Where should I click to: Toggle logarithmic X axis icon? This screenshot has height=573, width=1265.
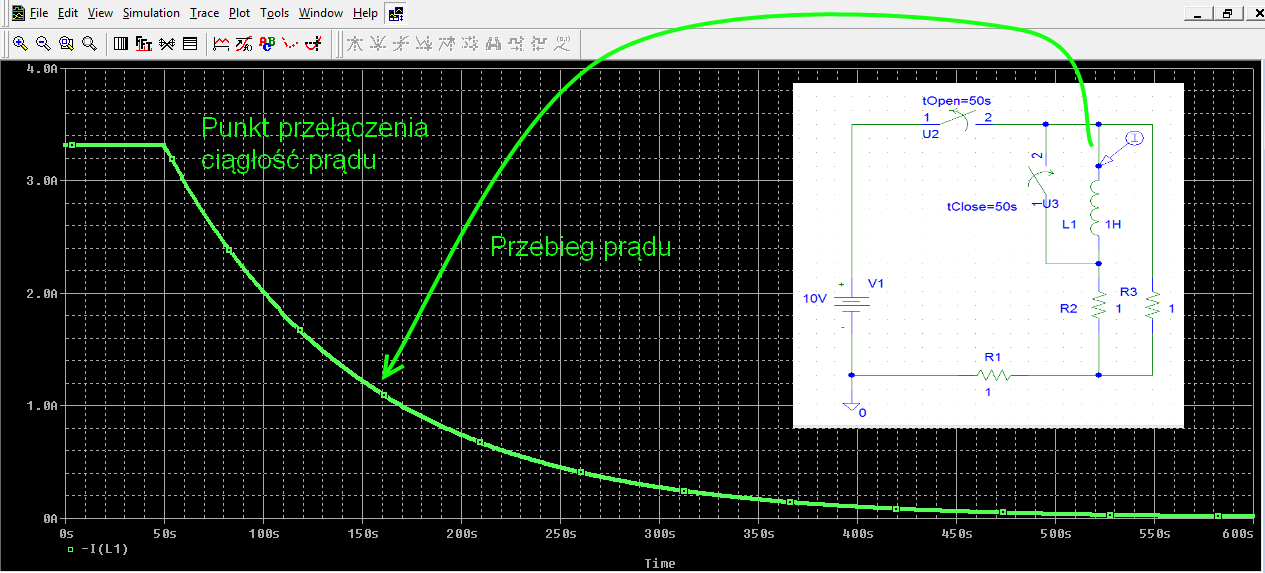tap(121, 43)
